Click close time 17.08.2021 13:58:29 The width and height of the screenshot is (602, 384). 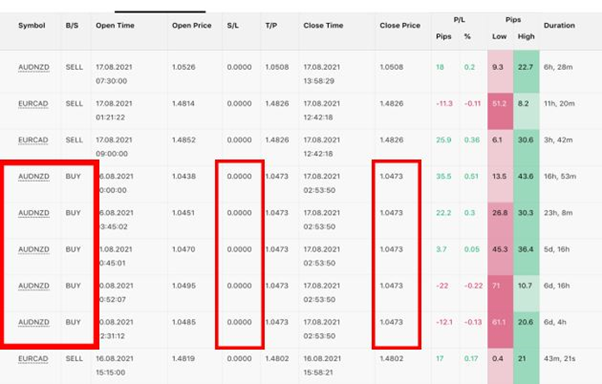point(322,74)
